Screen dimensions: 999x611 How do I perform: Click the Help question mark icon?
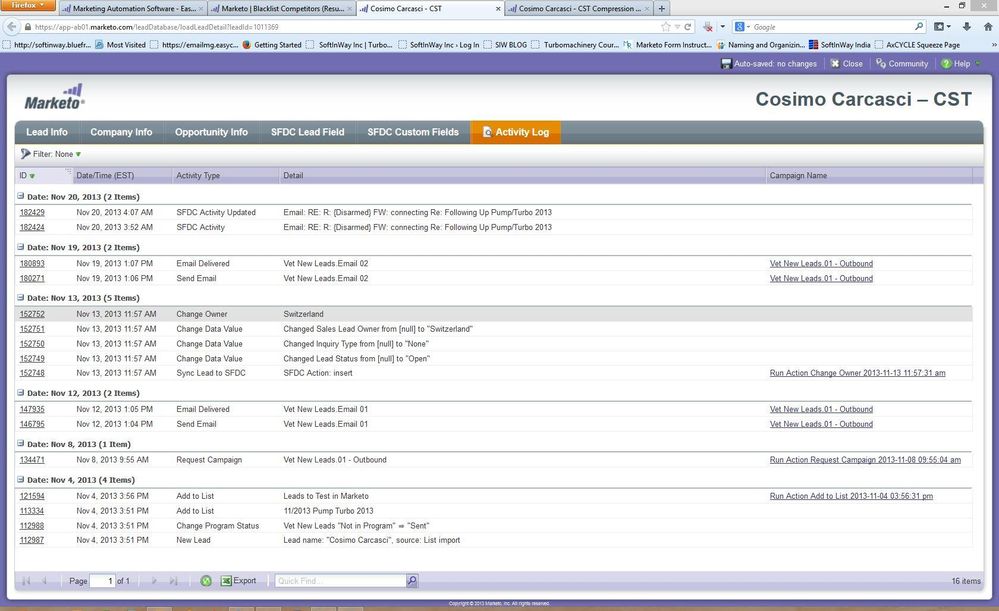pyautogui.click(x=945, y=64)
